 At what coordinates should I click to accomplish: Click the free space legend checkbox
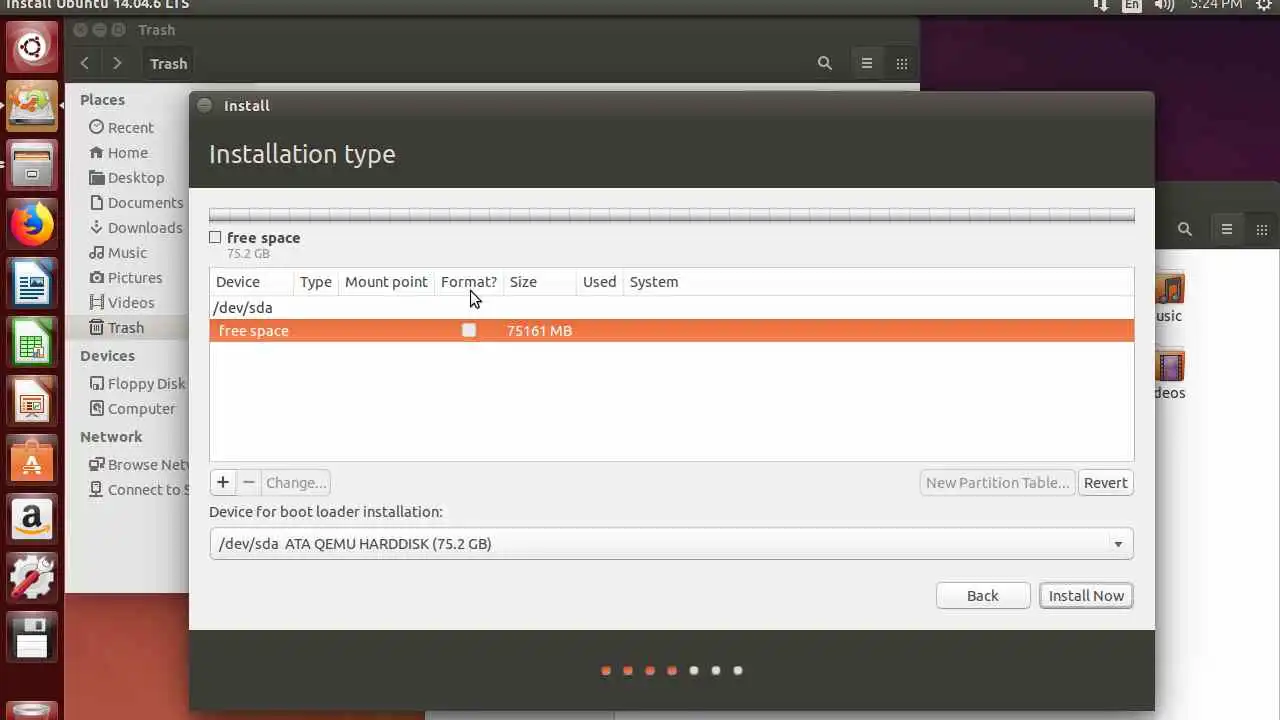(215, 237)
